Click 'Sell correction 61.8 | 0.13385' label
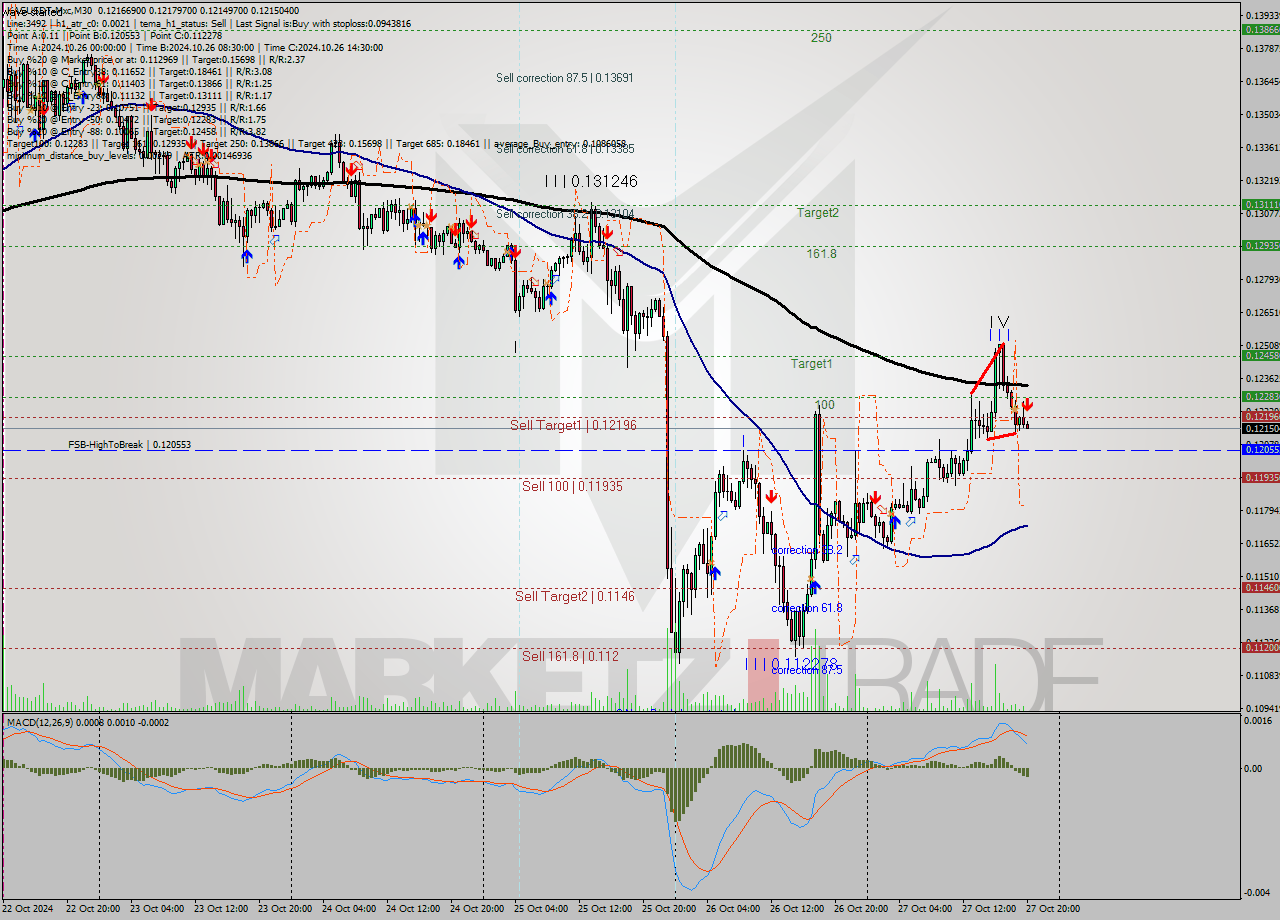 point(564,149)
